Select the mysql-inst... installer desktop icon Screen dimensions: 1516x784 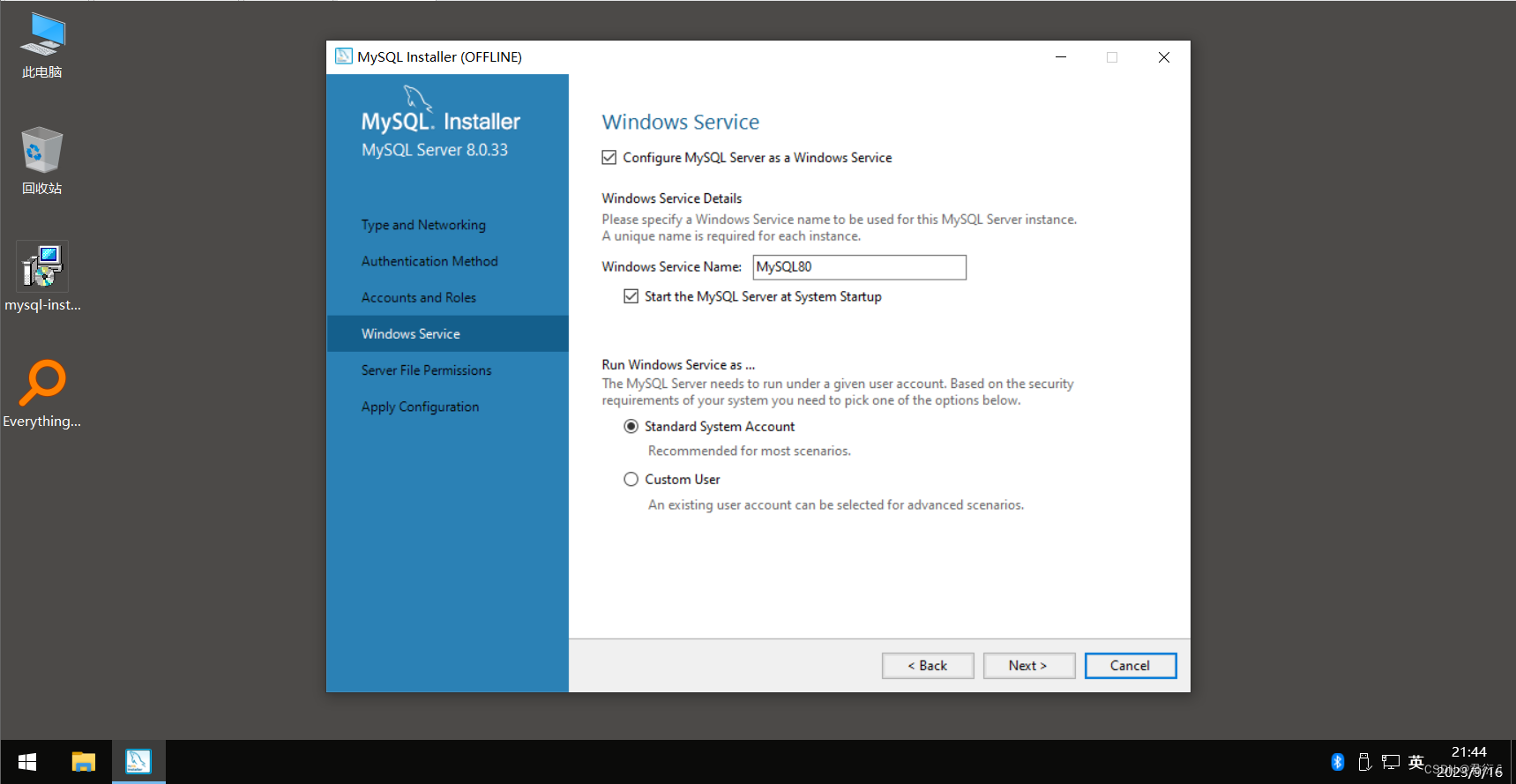click(x=42, y=278)
